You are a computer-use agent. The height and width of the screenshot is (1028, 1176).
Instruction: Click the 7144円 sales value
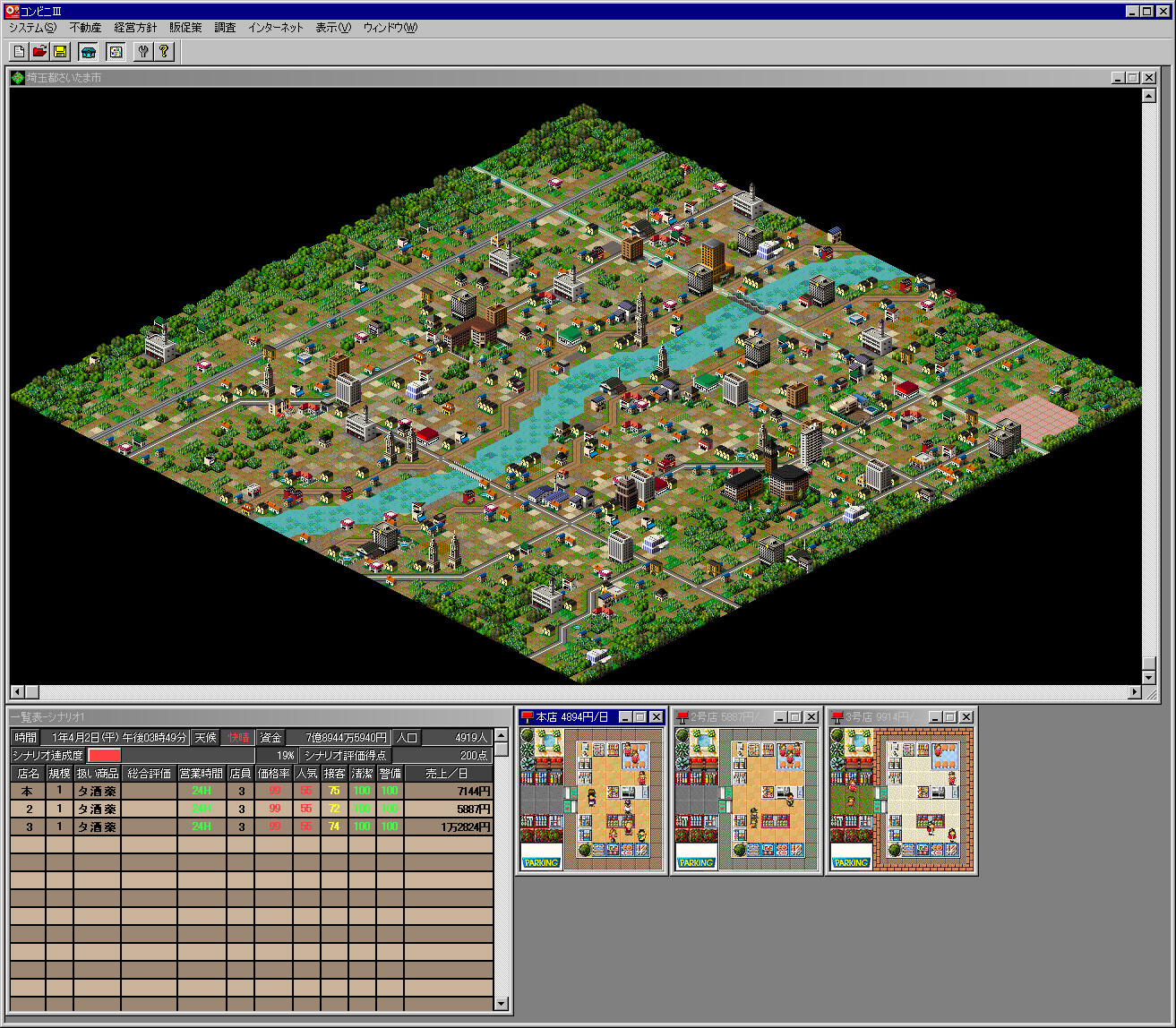pyautogui.click(x=474, y=791)
